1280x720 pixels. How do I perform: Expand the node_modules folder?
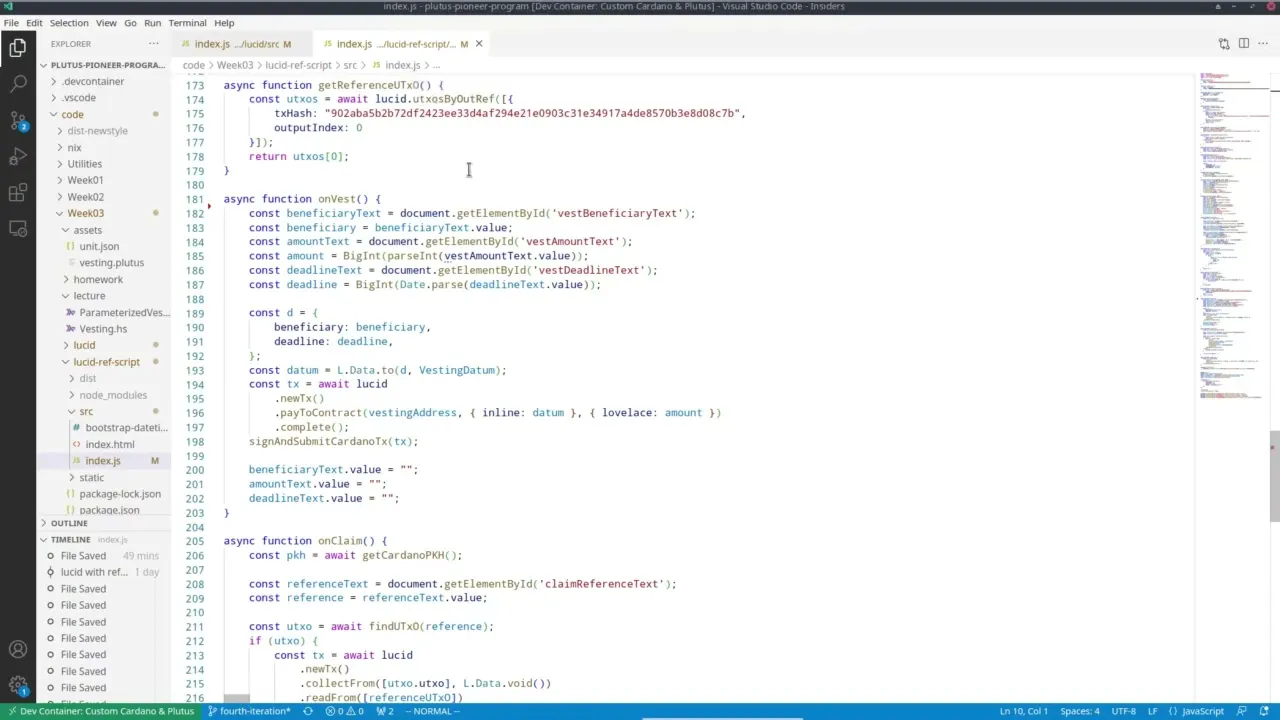tap(112, 395)
